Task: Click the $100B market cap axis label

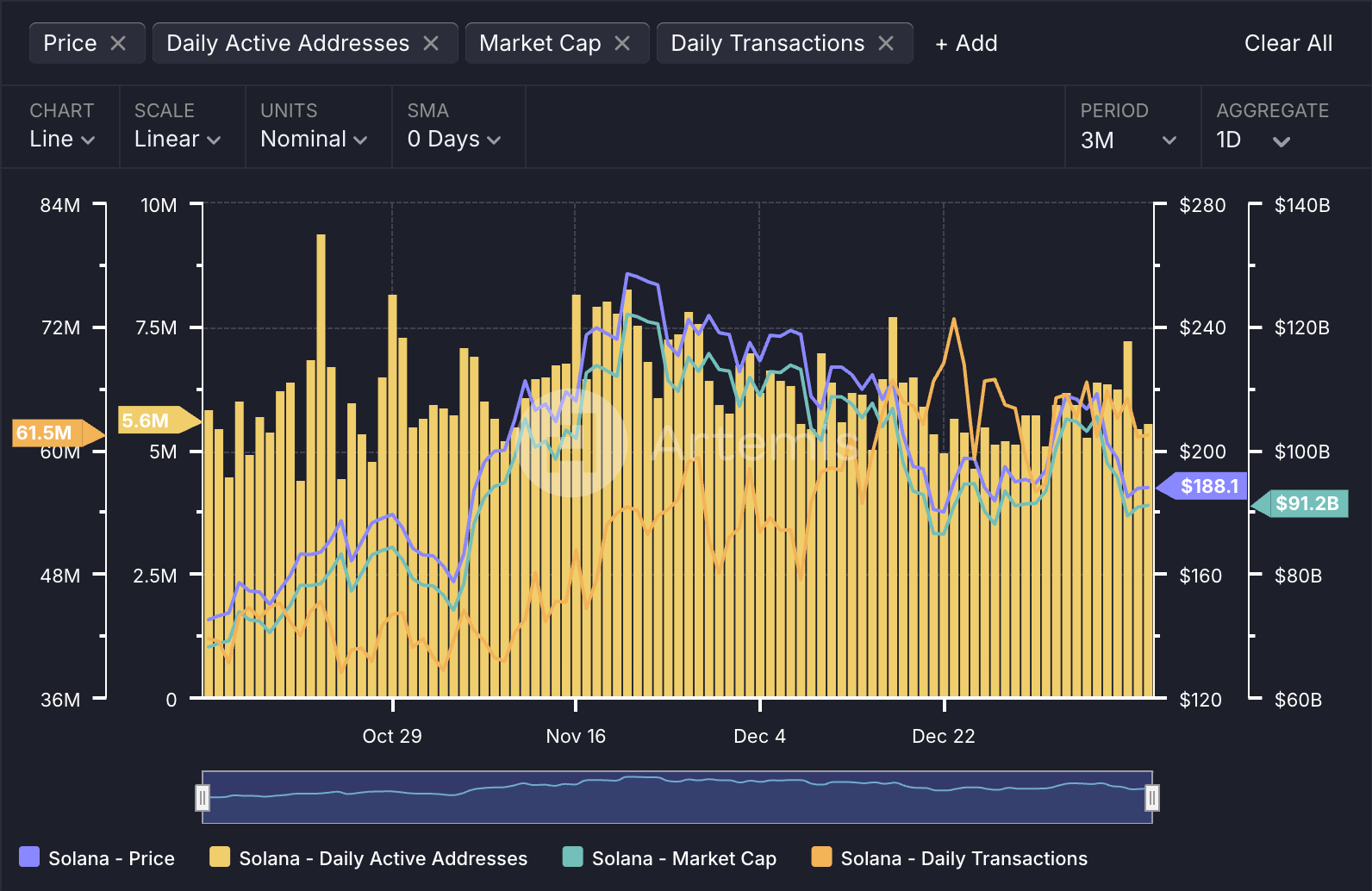Action: [x=1302, y=452]
